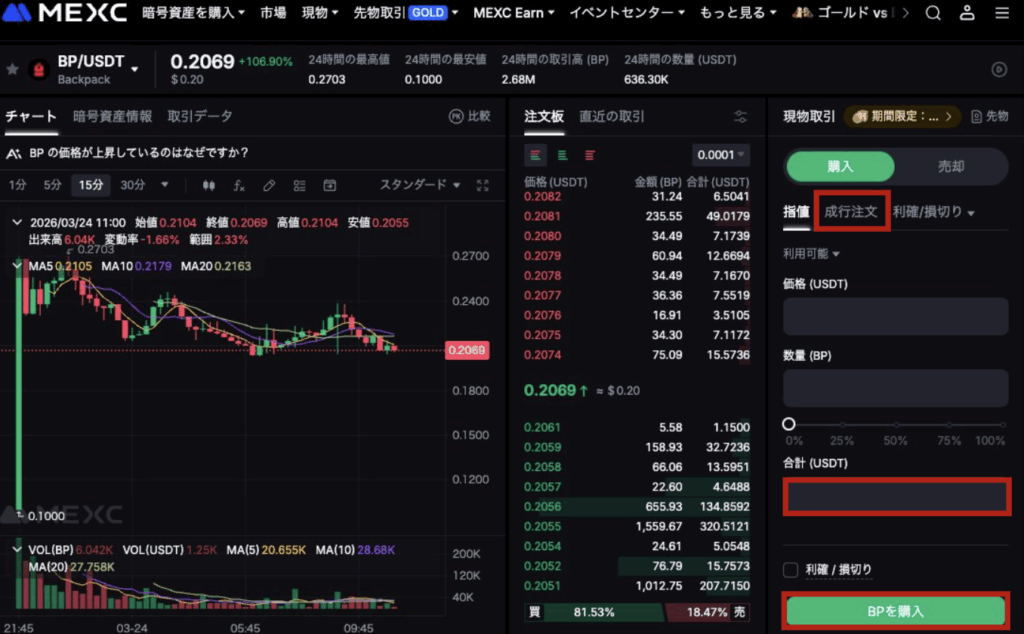Open order book settings sliders icon
This screenshot has height=634, width=1024.
pos(740,117)
